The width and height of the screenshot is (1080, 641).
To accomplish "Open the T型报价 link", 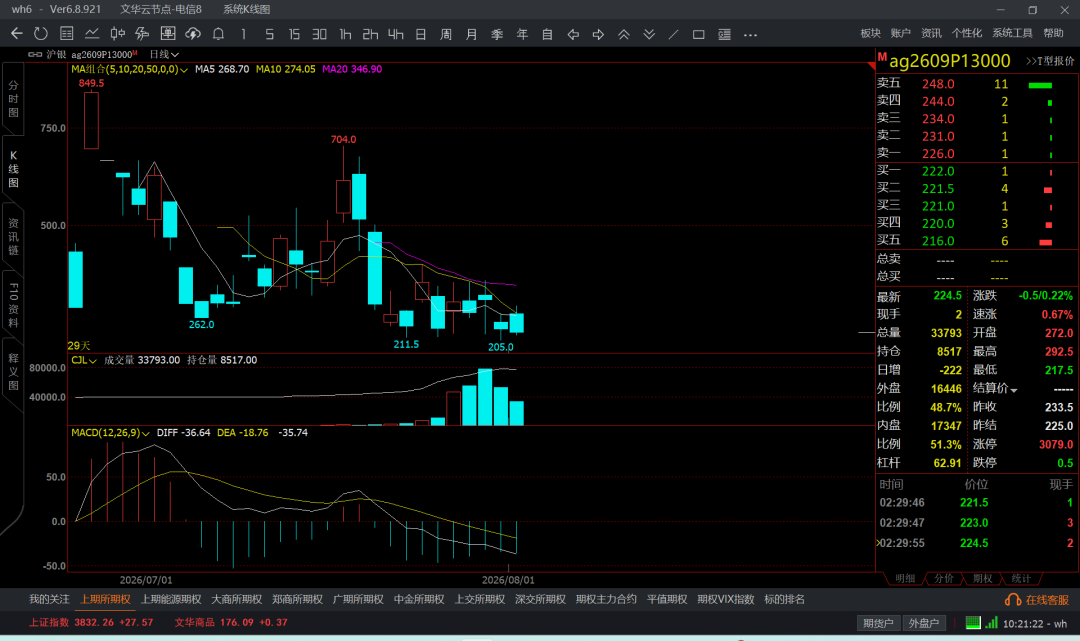I will (1050, 61).
